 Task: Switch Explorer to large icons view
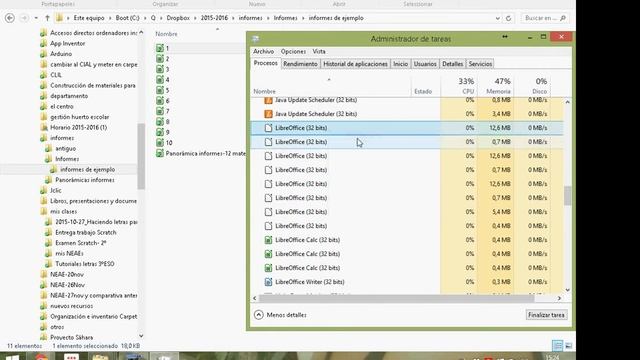pyautogui.click(x=568, y=346)
